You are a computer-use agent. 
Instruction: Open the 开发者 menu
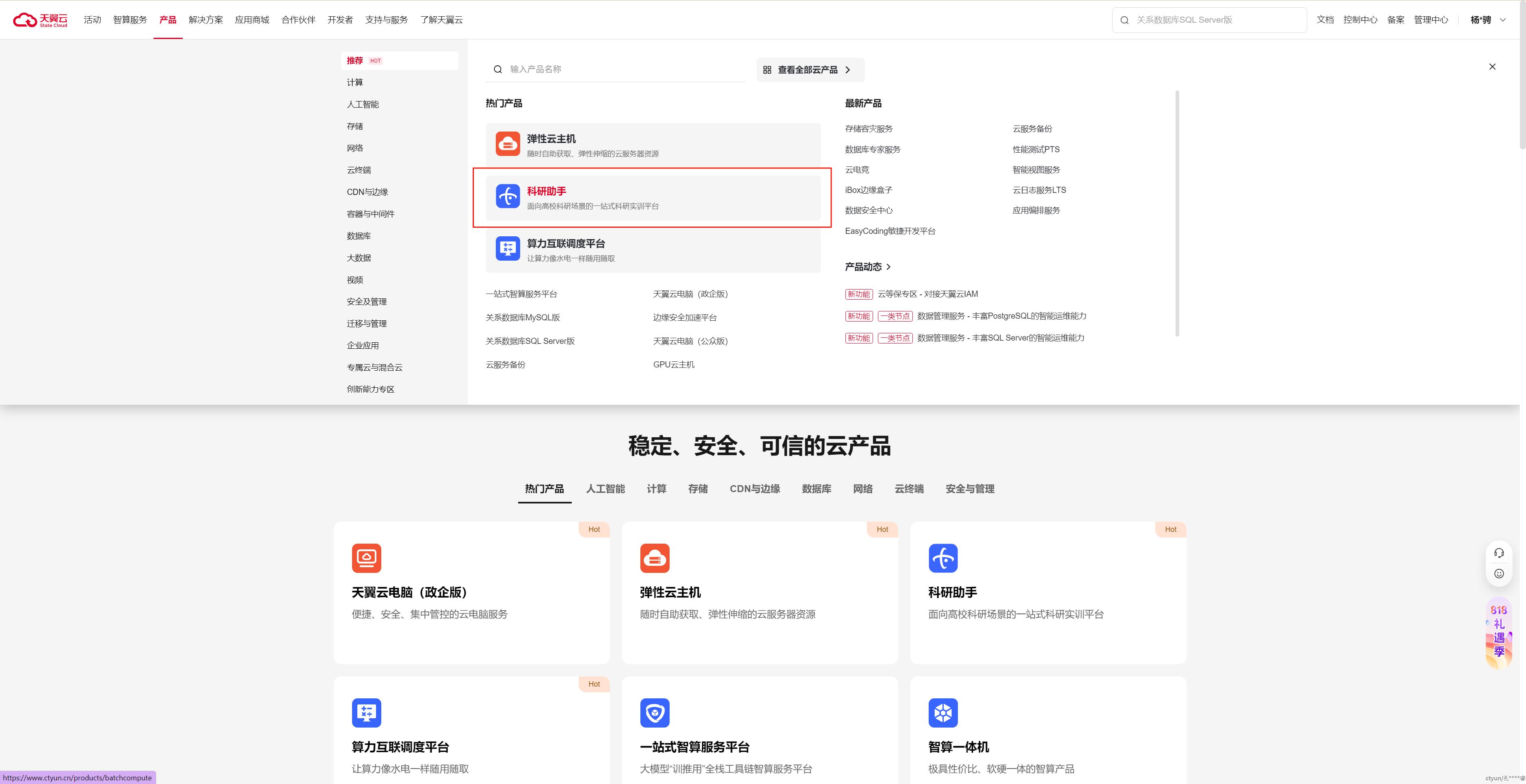tap(340, 20)
